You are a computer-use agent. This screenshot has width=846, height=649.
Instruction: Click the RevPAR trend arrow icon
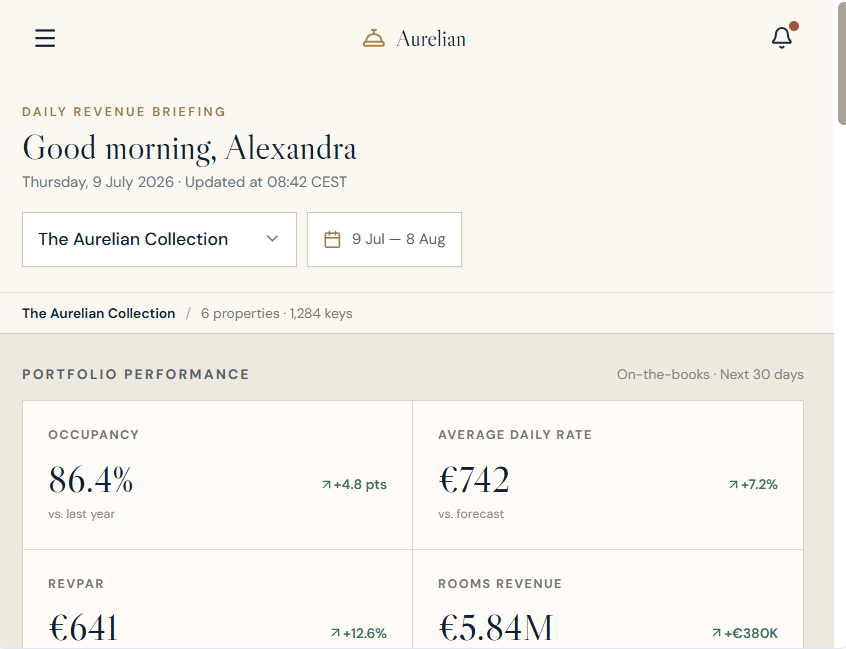tap(336, 633)
